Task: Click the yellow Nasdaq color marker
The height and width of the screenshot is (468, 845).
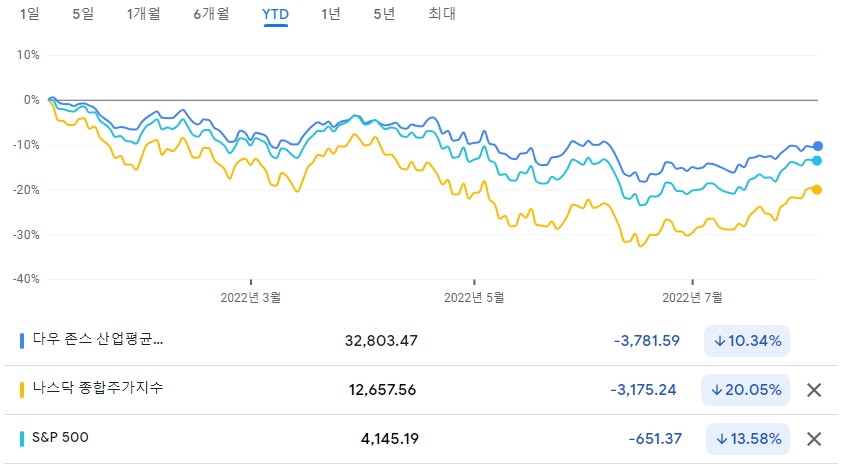Action: pyautogui.click(x=22, y=390)
